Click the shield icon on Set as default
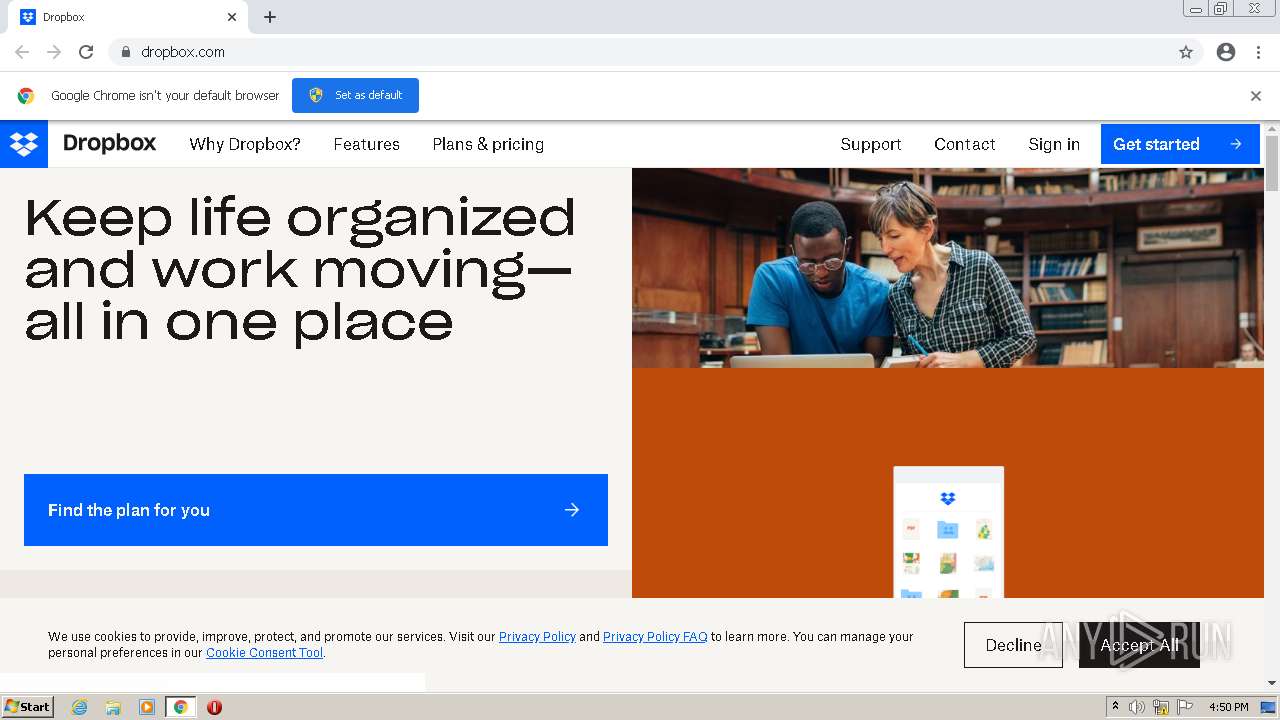The width and height of the screenshot is (1280, 720). (x=316, y=95)
